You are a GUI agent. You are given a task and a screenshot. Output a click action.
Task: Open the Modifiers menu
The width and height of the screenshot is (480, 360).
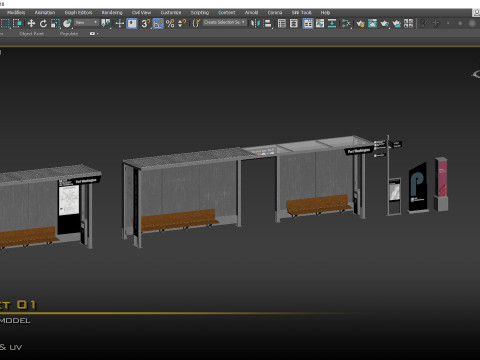coord(16,12)
